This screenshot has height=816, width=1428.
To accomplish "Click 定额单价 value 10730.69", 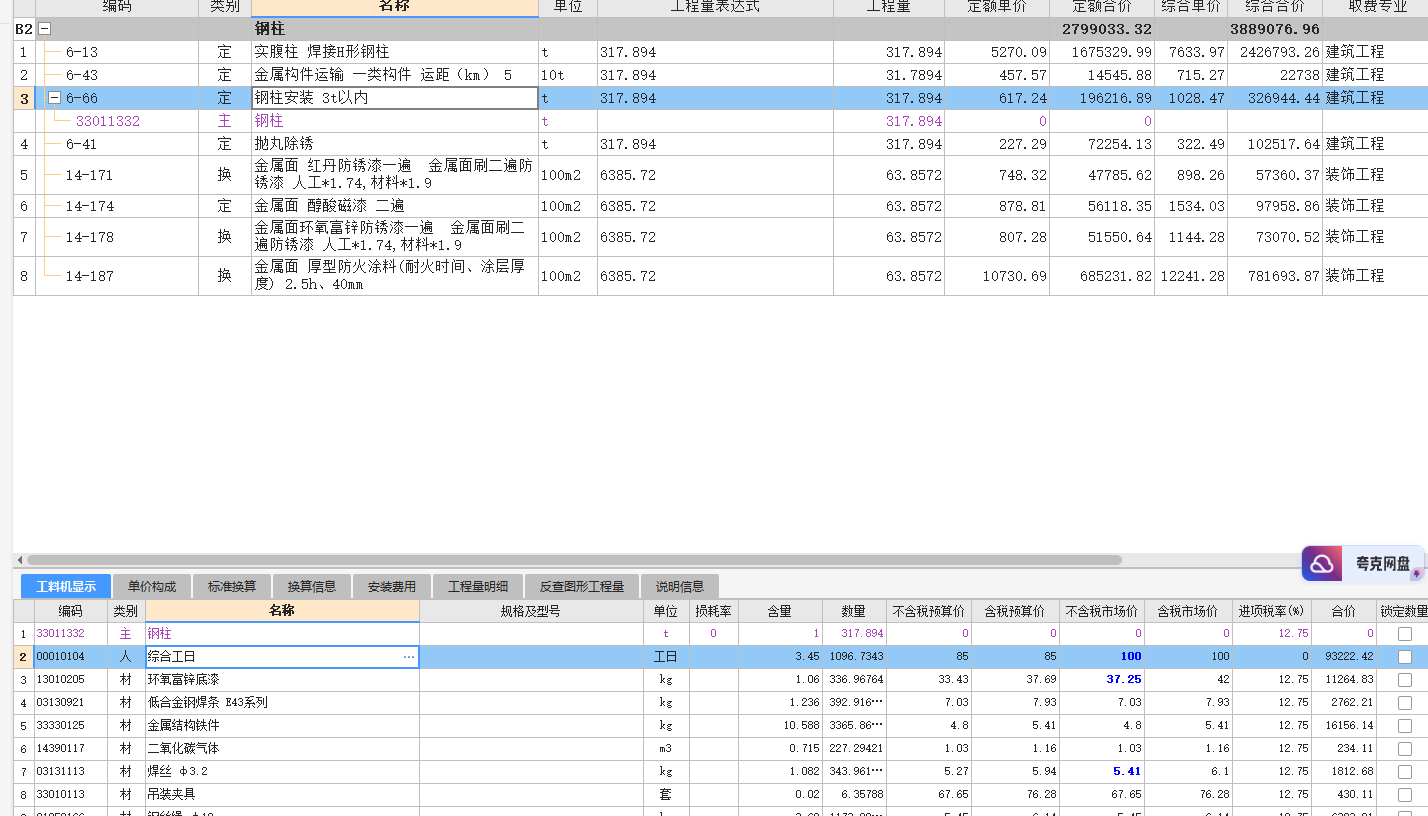I will 1014,276.
